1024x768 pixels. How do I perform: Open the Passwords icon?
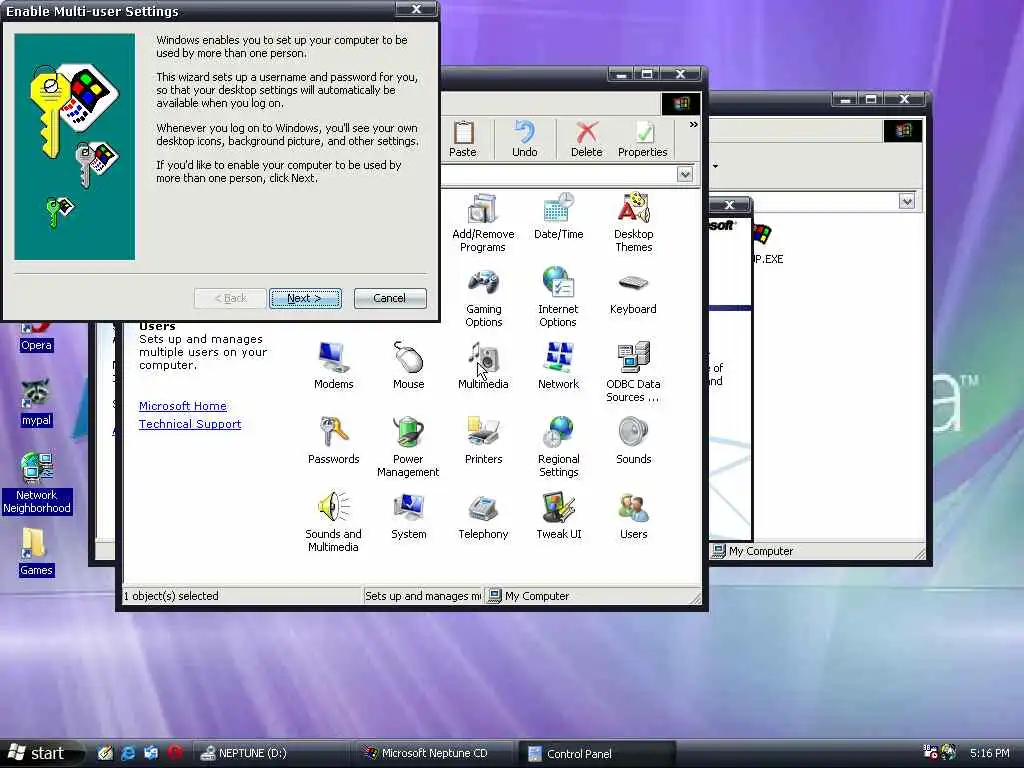point(333,441)
